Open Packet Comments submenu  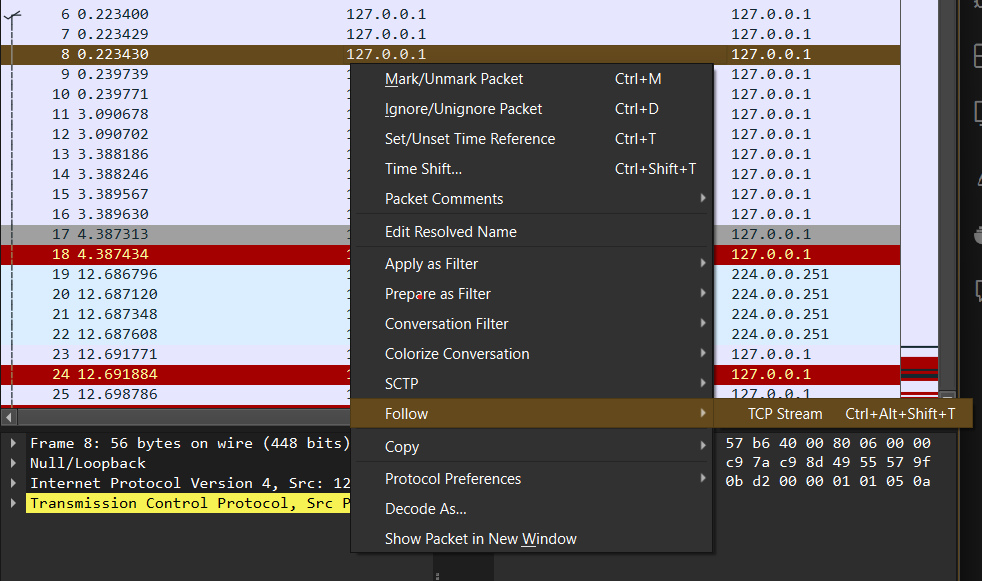coord(444,199)
